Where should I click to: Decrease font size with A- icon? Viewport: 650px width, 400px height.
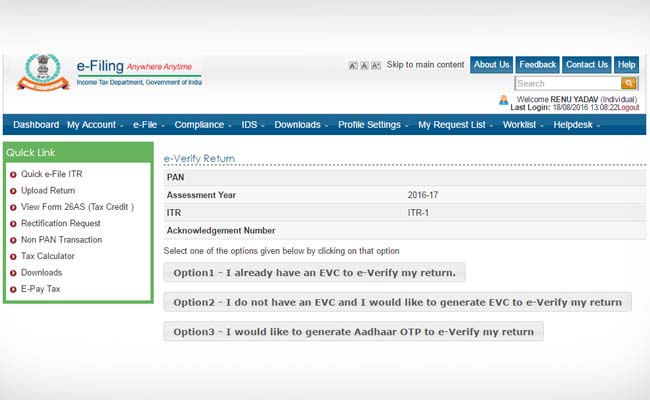coord(353,65)
